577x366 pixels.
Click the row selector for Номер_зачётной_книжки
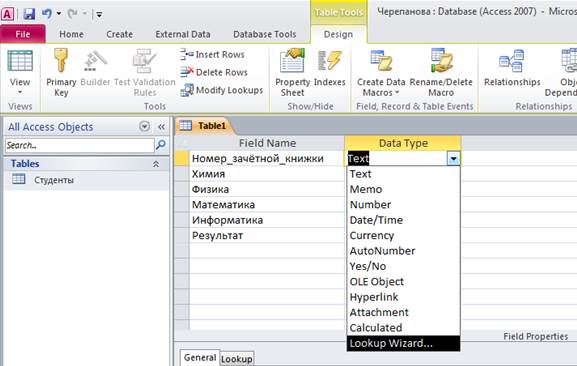click(182, 159)
